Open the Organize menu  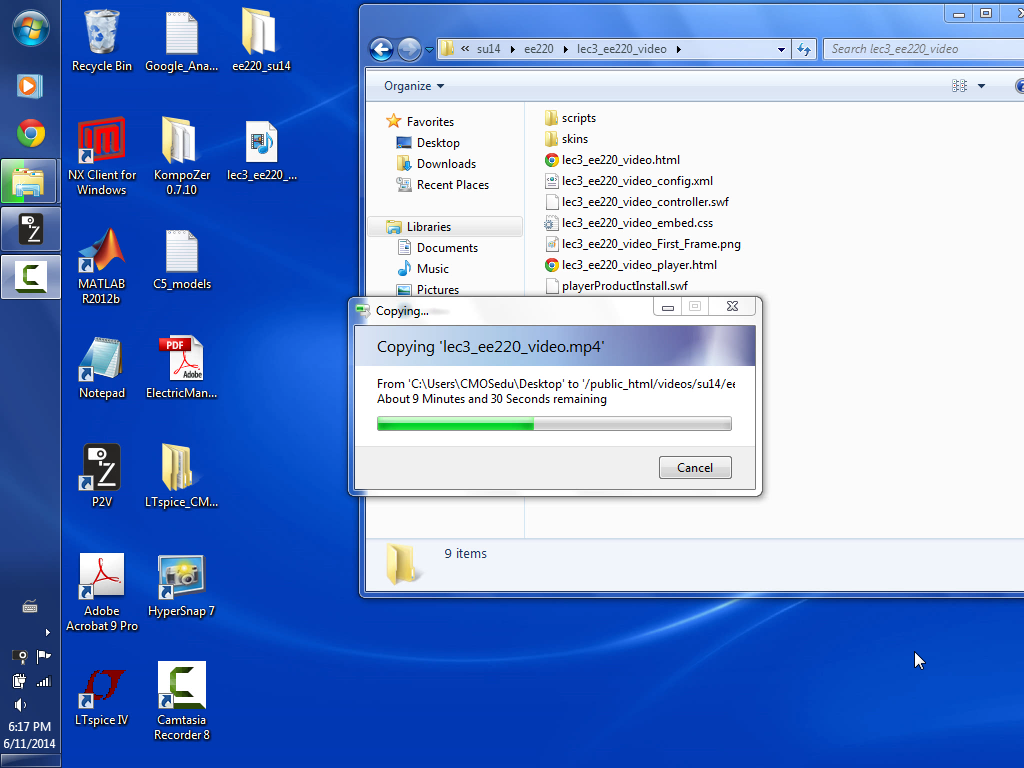click(x=413, y=86)
